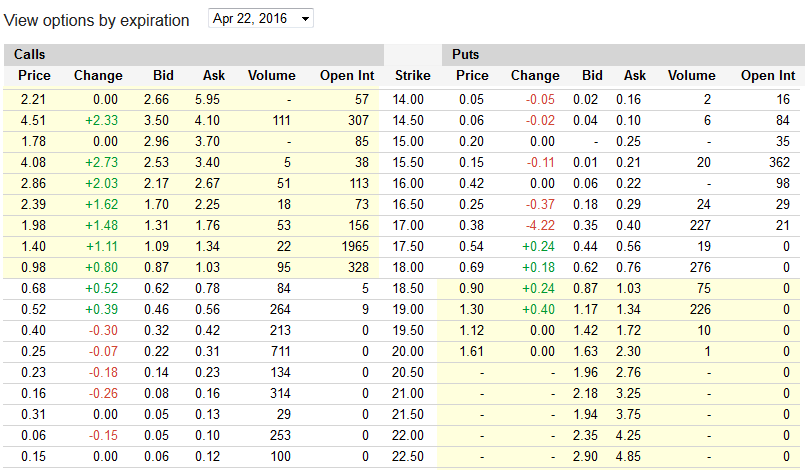Select the 16.00 strike value
Image resolution: width=809 pixels, height=472 pixels.
tap(408, 184)
